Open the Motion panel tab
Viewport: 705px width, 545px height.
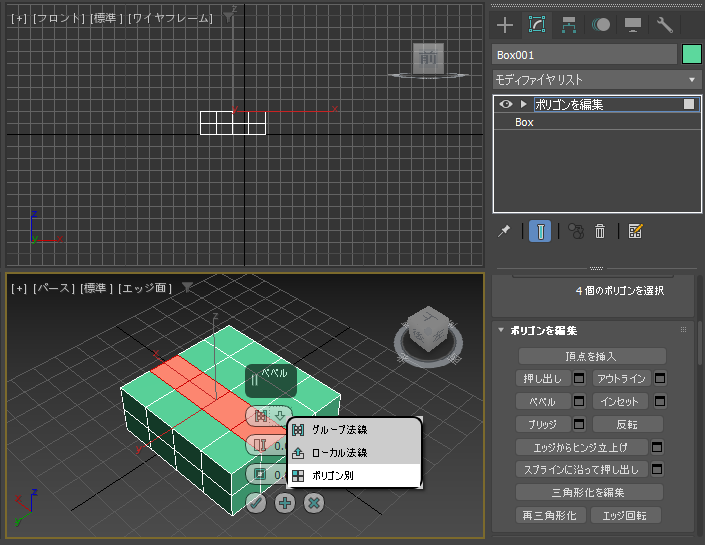601,25
